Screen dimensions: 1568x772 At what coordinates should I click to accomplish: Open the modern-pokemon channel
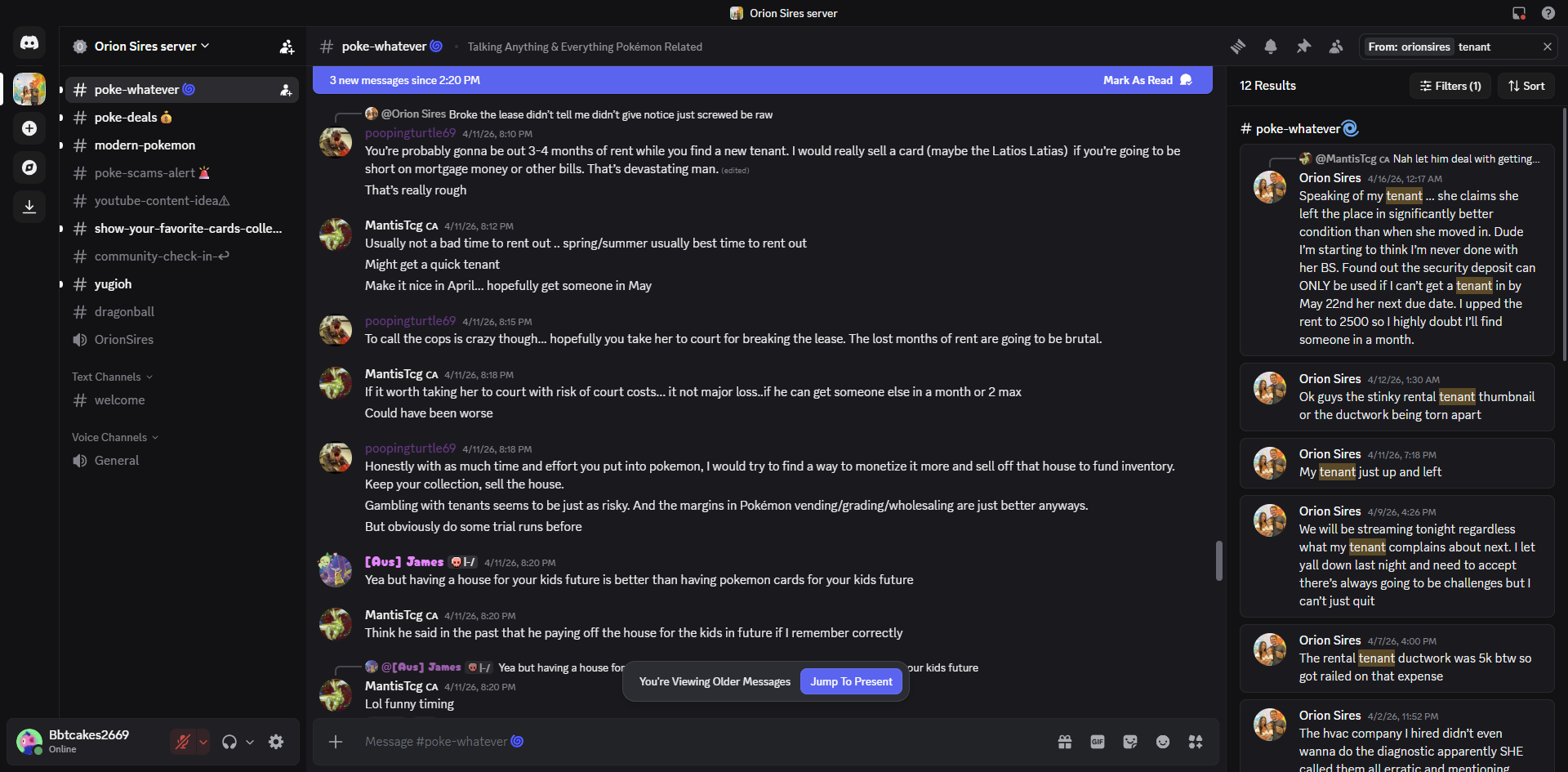pyautogui.click(x=181, y=145)
